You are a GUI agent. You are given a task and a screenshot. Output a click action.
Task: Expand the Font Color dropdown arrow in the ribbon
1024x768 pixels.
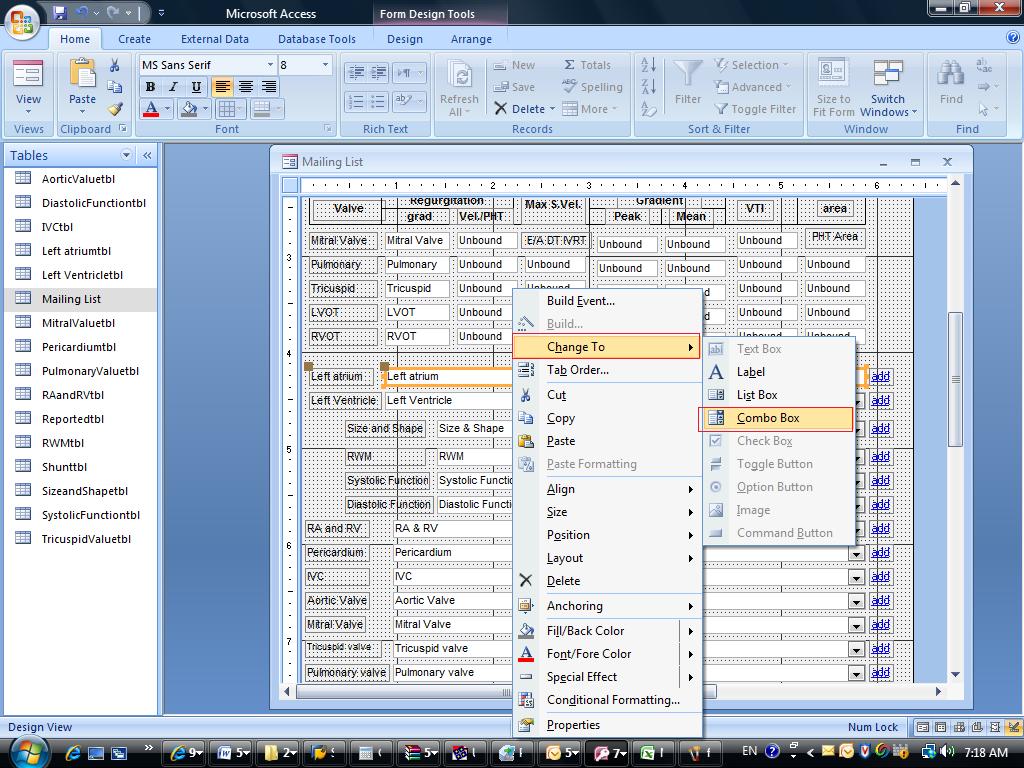point(167,109)
